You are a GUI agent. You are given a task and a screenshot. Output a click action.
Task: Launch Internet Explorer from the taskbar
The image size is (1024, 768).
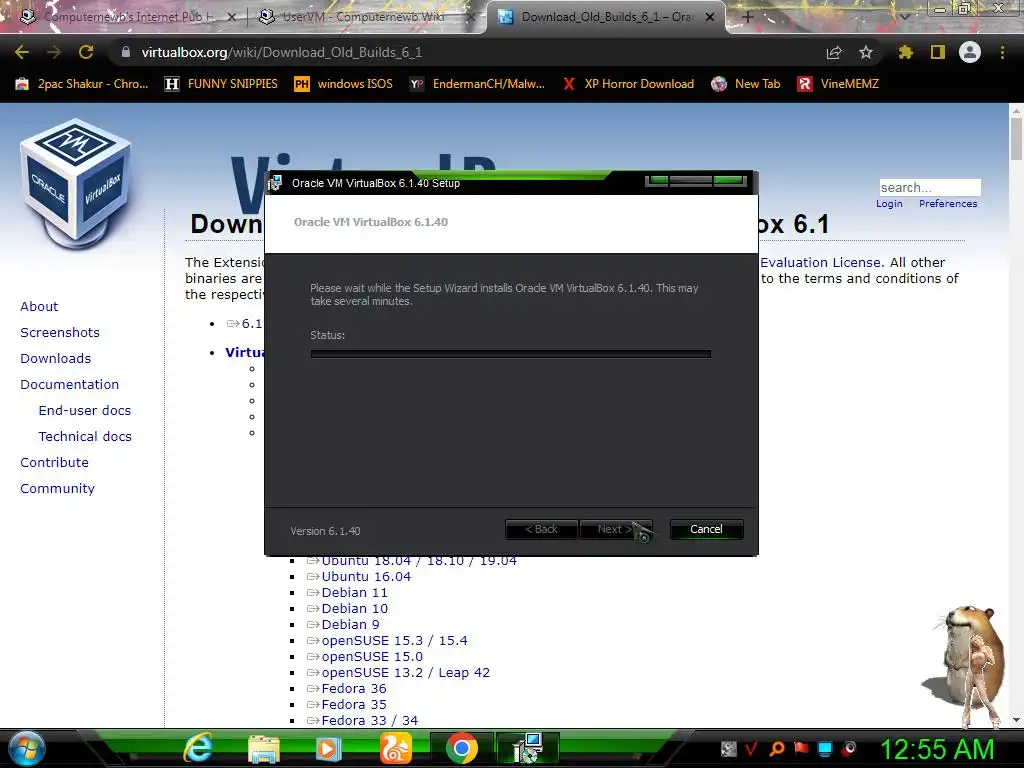198,748
